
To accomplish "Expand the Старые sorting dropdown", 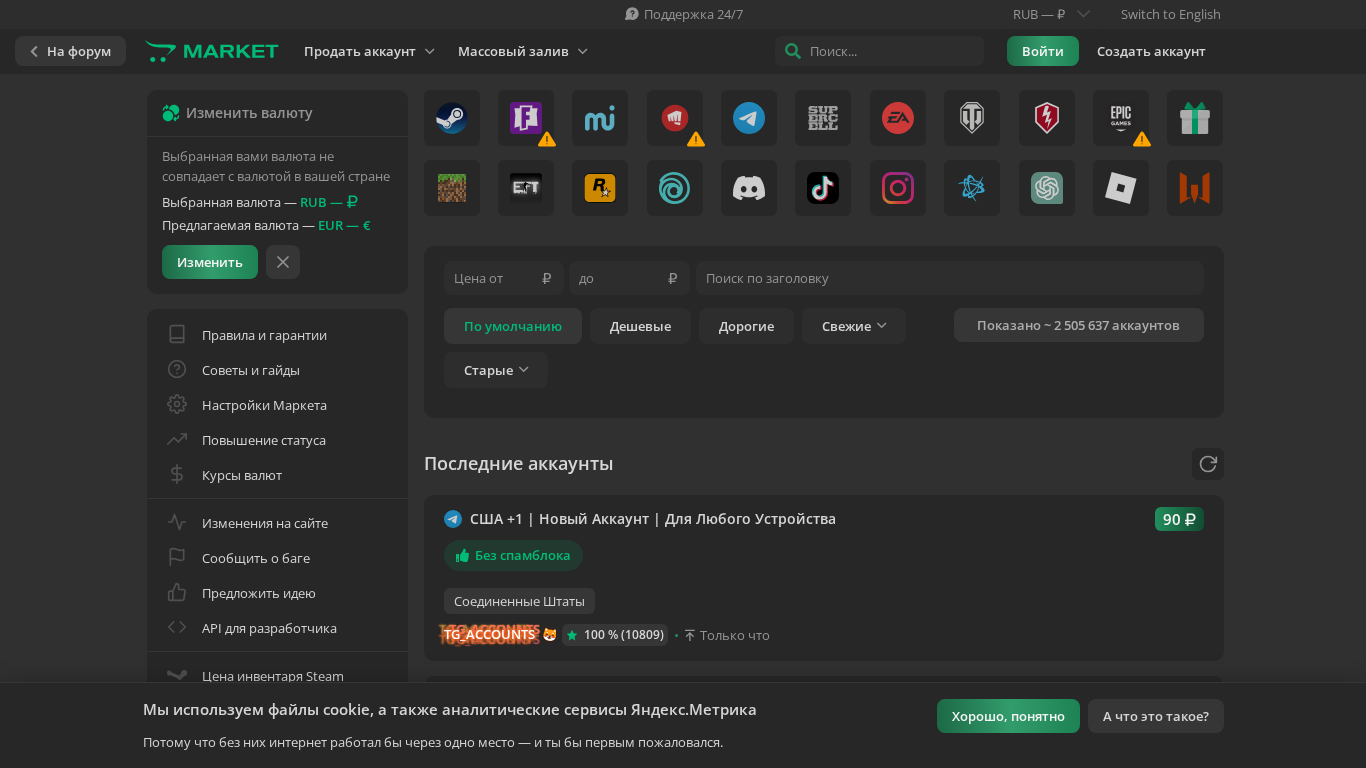I will 495,370.
